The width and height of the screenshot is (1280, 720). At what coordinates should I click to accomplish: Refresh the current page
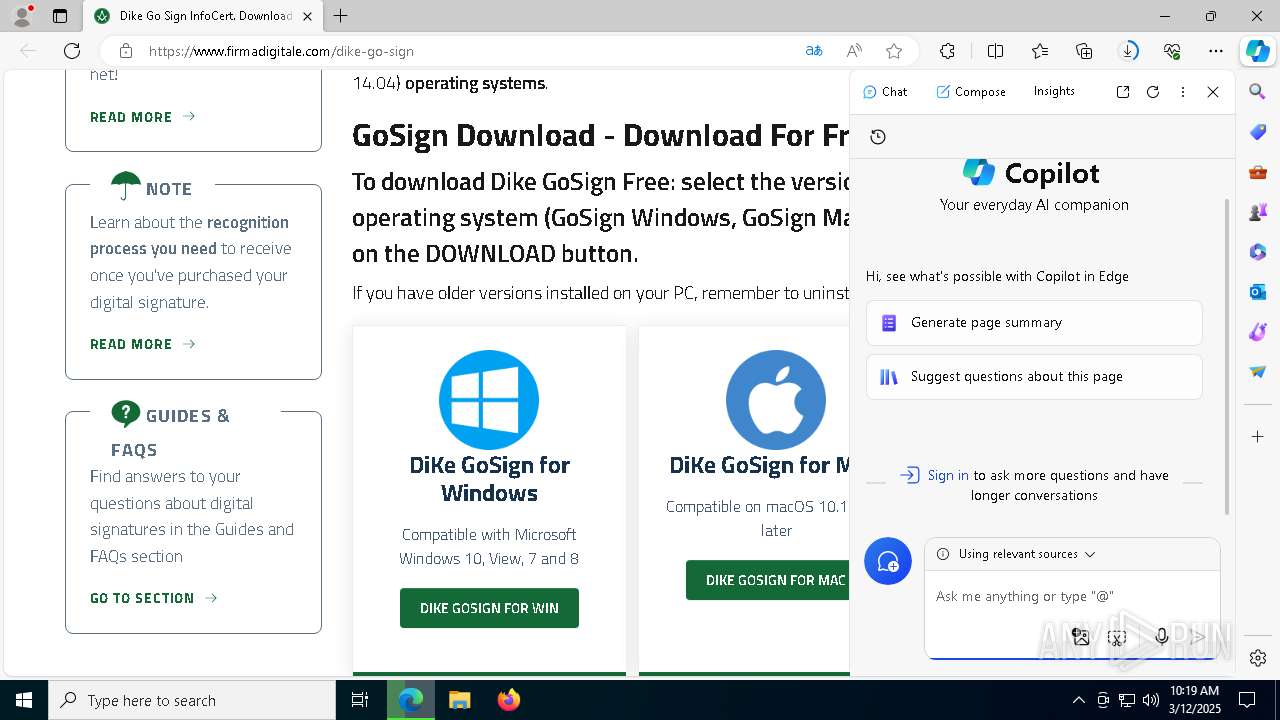coord(72,51)
